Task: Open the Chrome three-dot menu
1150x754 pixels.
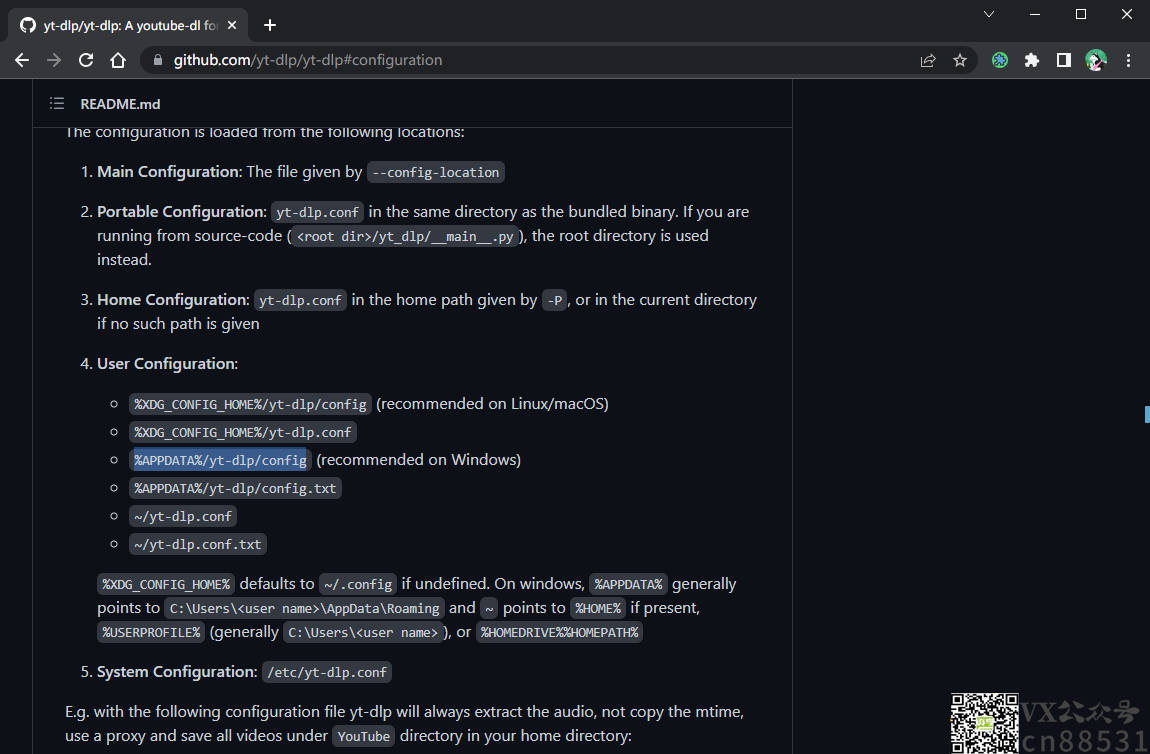Action: pyautogui.click(x=1128, y=60)
